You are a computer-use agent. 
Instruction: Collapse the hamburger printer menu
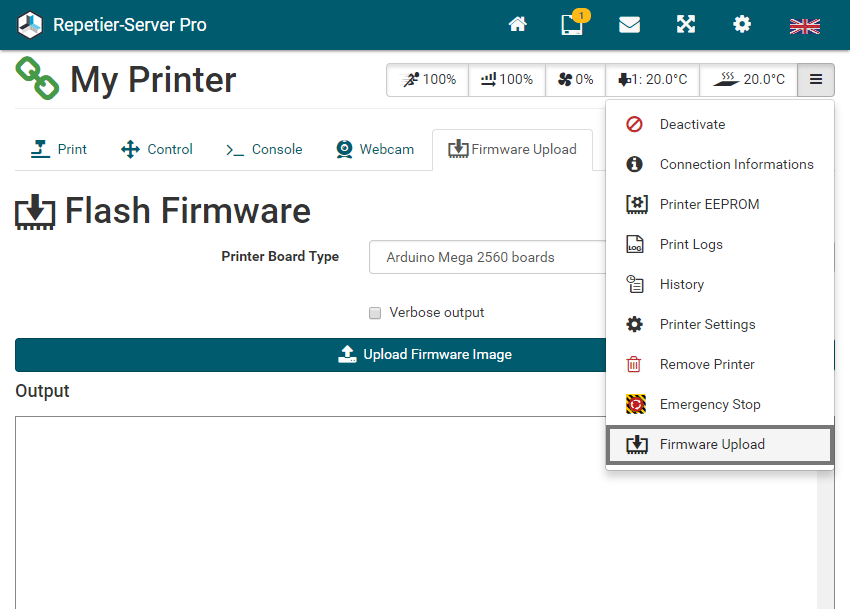coord(816,80)
